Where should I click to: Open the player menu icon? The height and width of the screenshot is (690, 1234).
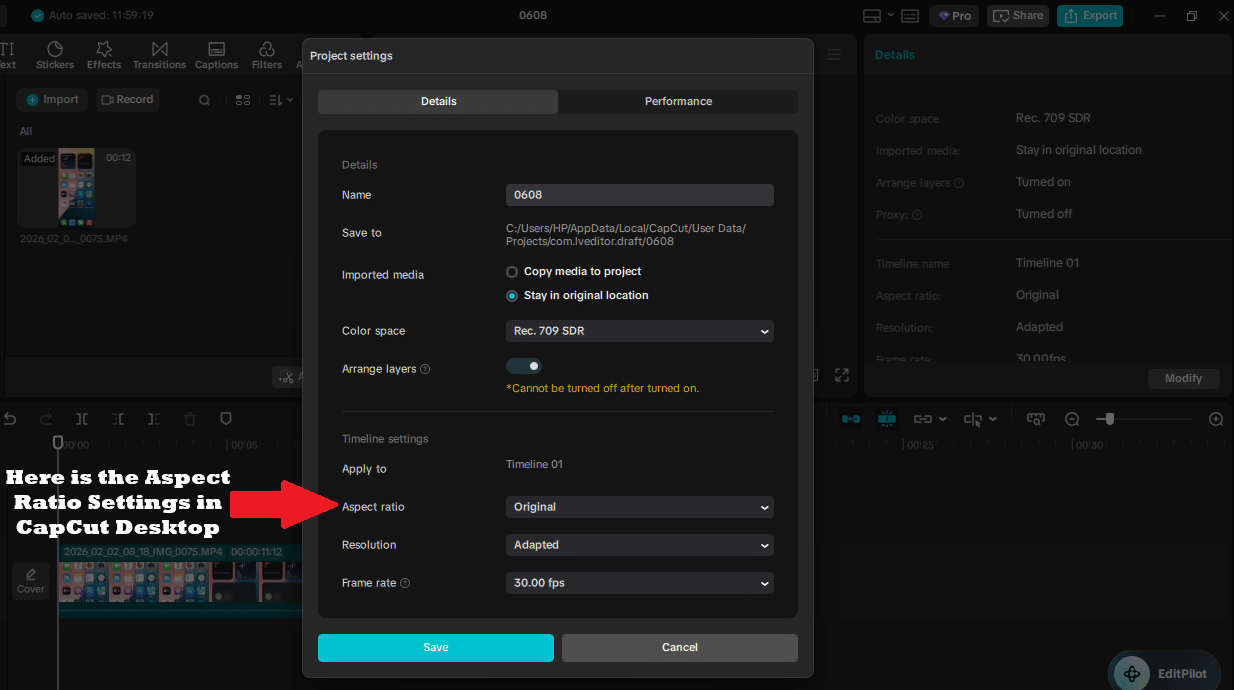pos(834,55)
